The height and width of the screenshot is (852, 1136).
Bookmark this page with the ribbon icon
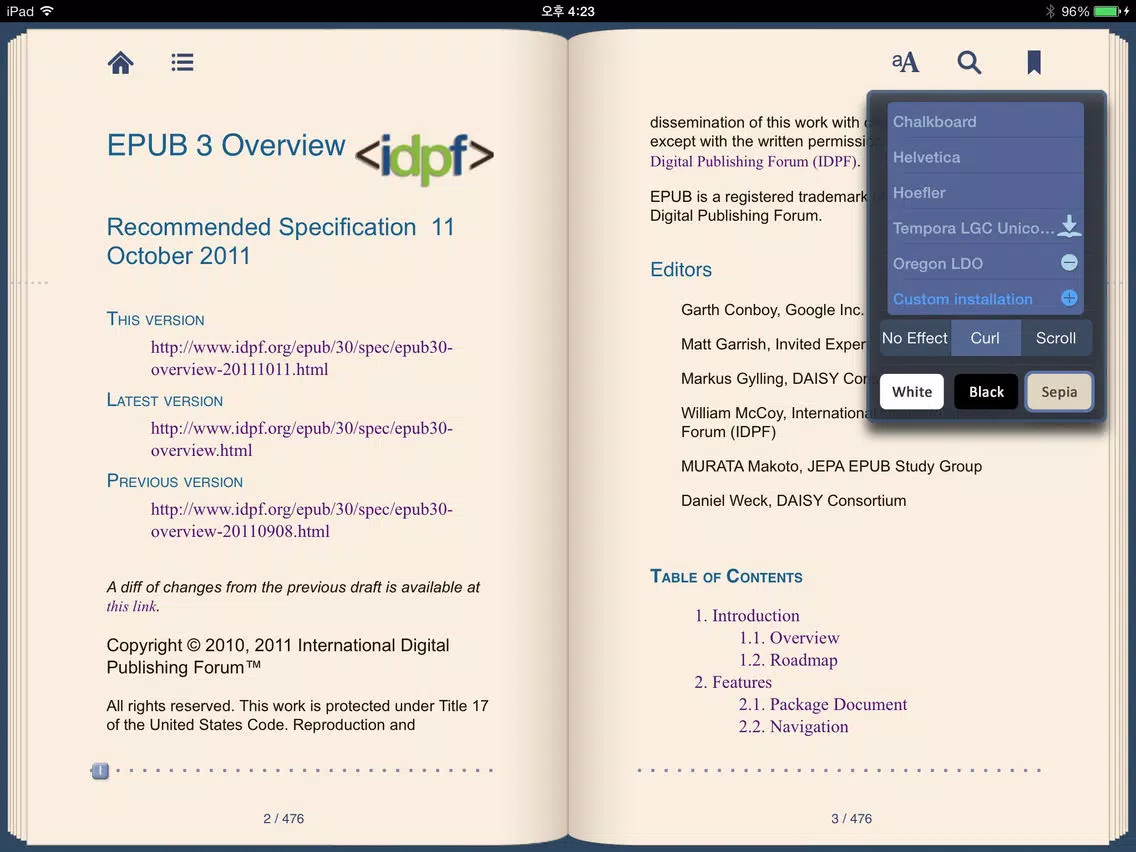(x=1034, y=62)
